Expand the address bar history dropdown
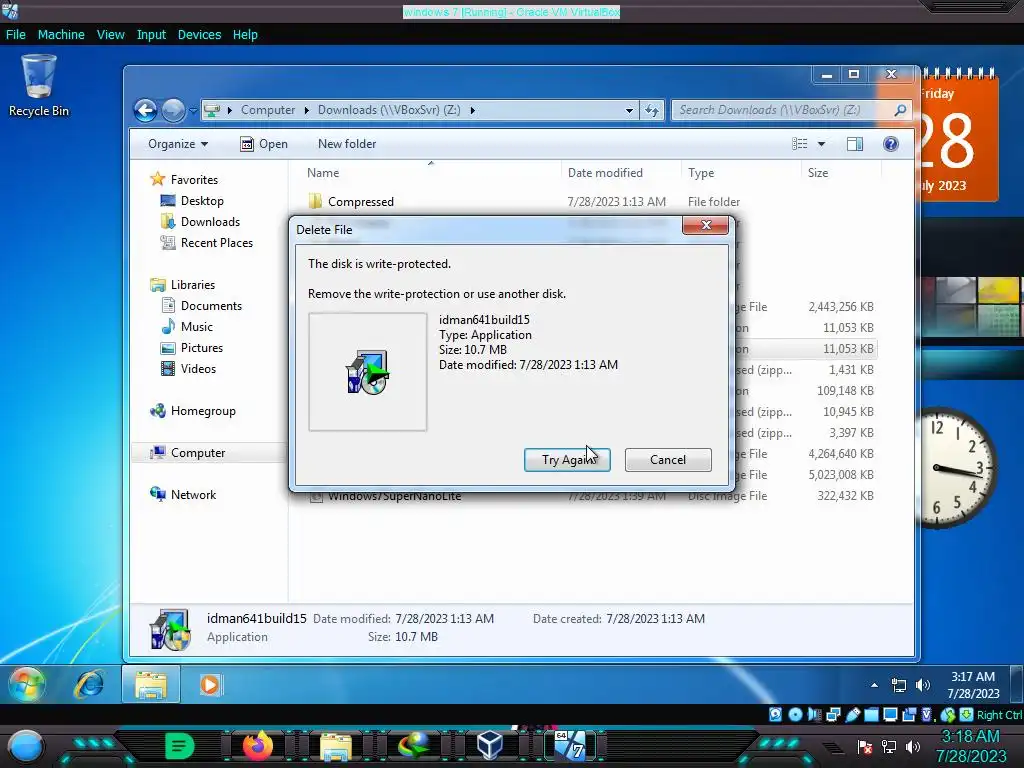1024x768 pixels. [629, 110]
